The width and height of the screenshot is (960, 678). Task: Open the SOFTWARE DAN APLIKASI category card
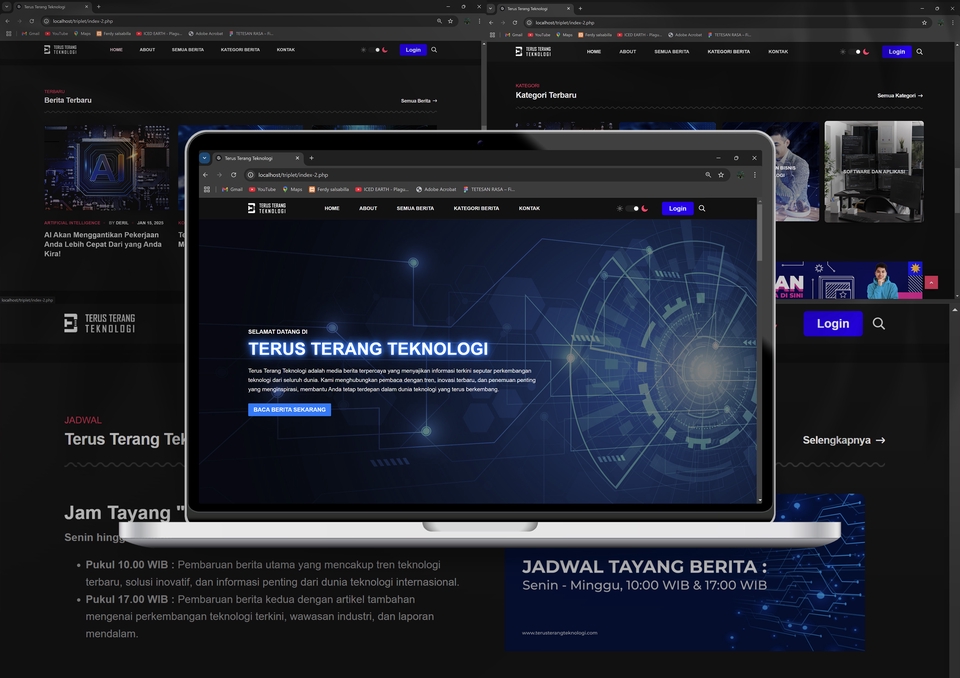pos(874,171)
